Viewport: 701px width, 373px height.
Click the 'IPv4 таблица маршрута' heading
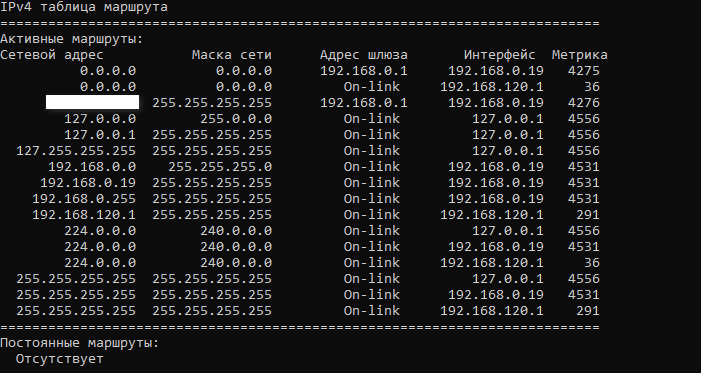[84, 8]
